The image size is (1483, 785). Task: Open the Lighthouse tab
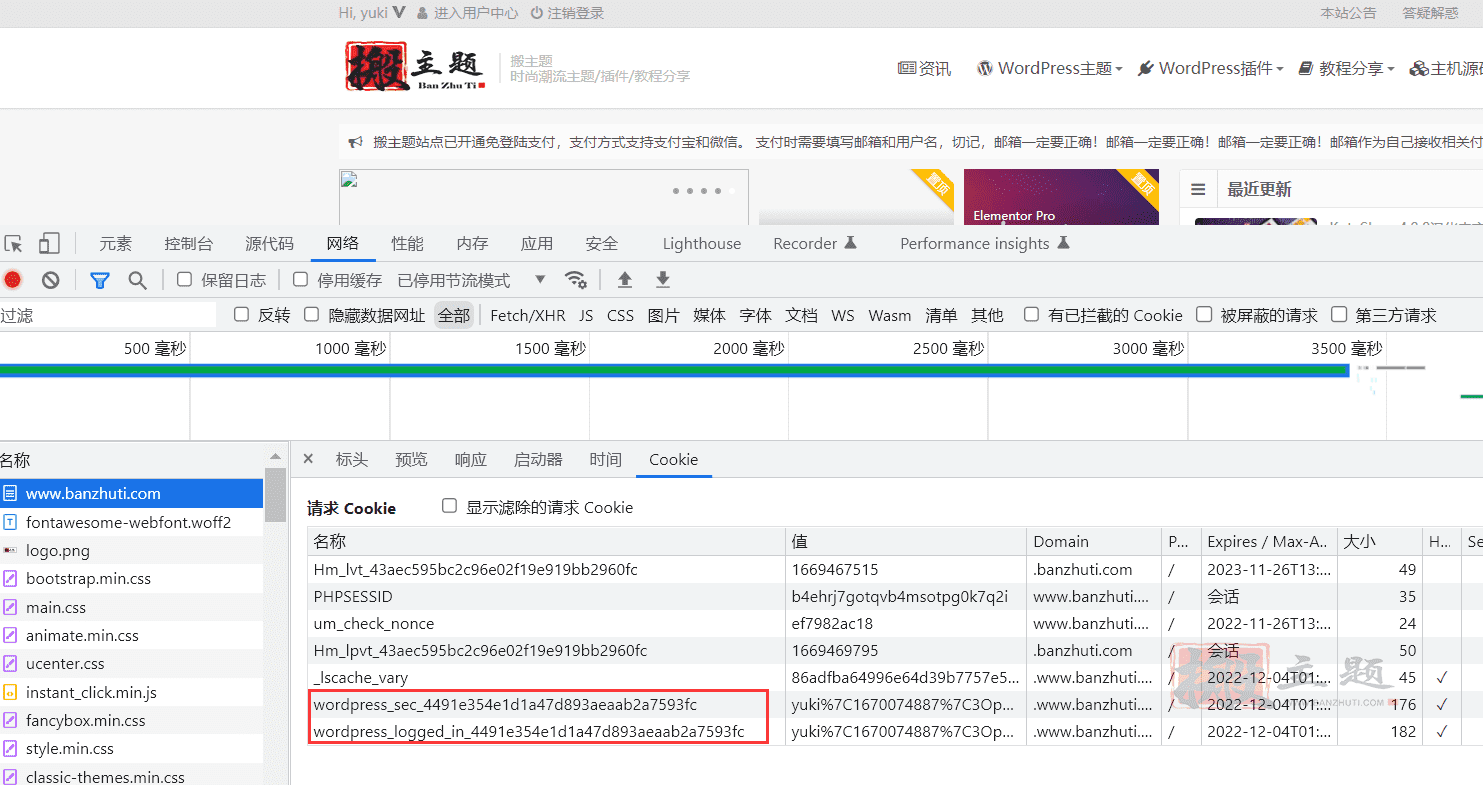click(702, 244)
